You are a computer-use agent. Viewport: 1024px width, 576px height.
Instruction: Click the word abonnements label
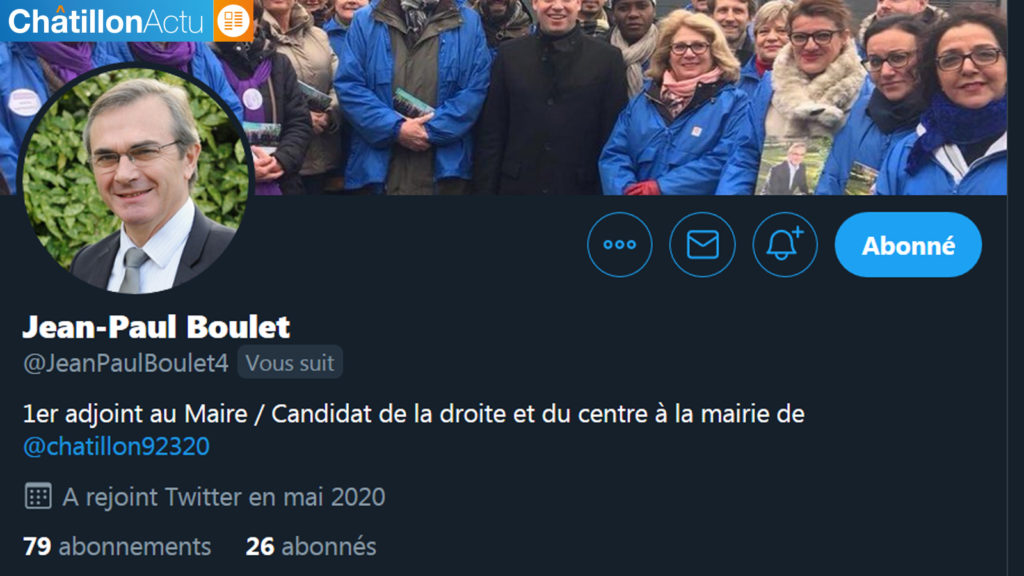(135, 547)
